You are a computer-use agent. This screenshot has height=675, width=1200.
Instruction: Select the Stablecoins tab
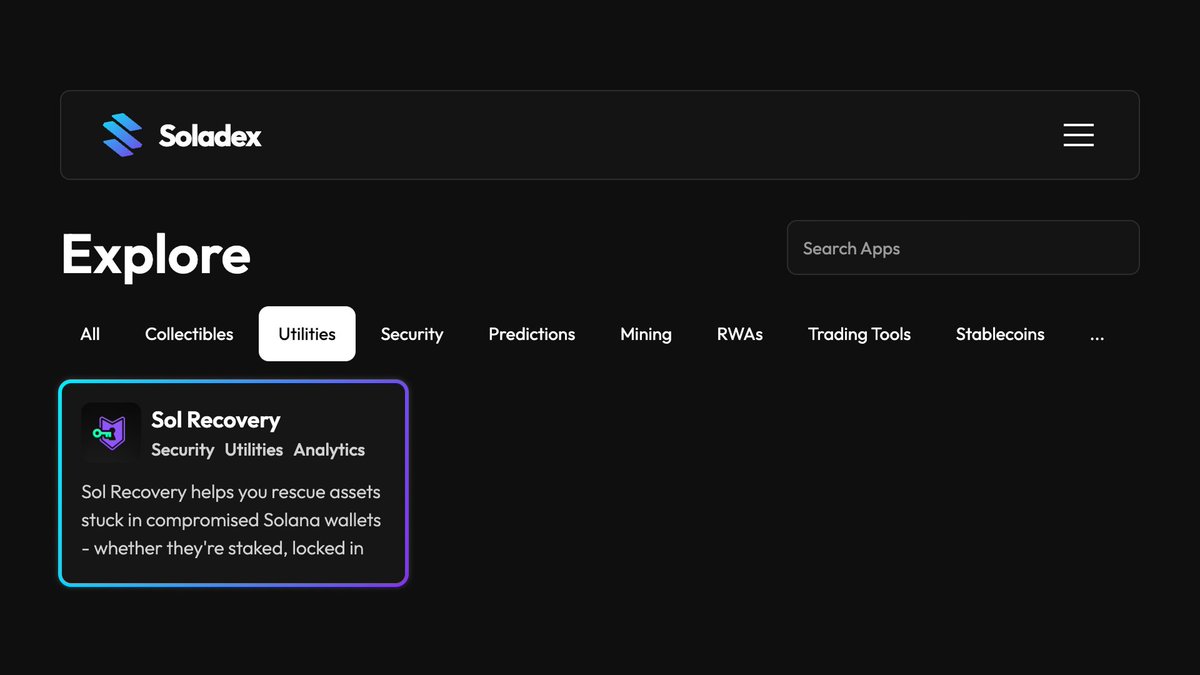pos(1000,334)
